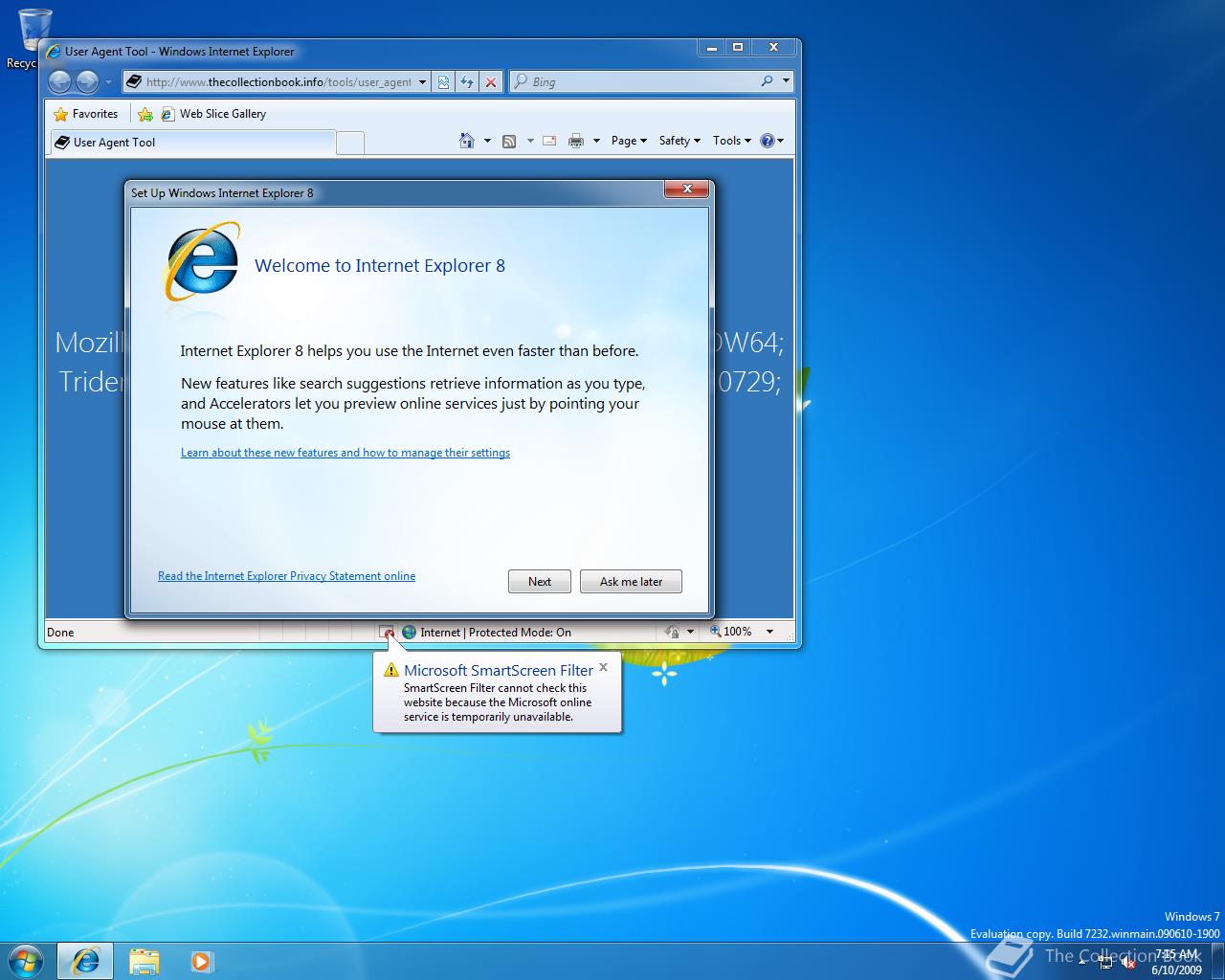Open Learn about these new features link

click(345, 453)
